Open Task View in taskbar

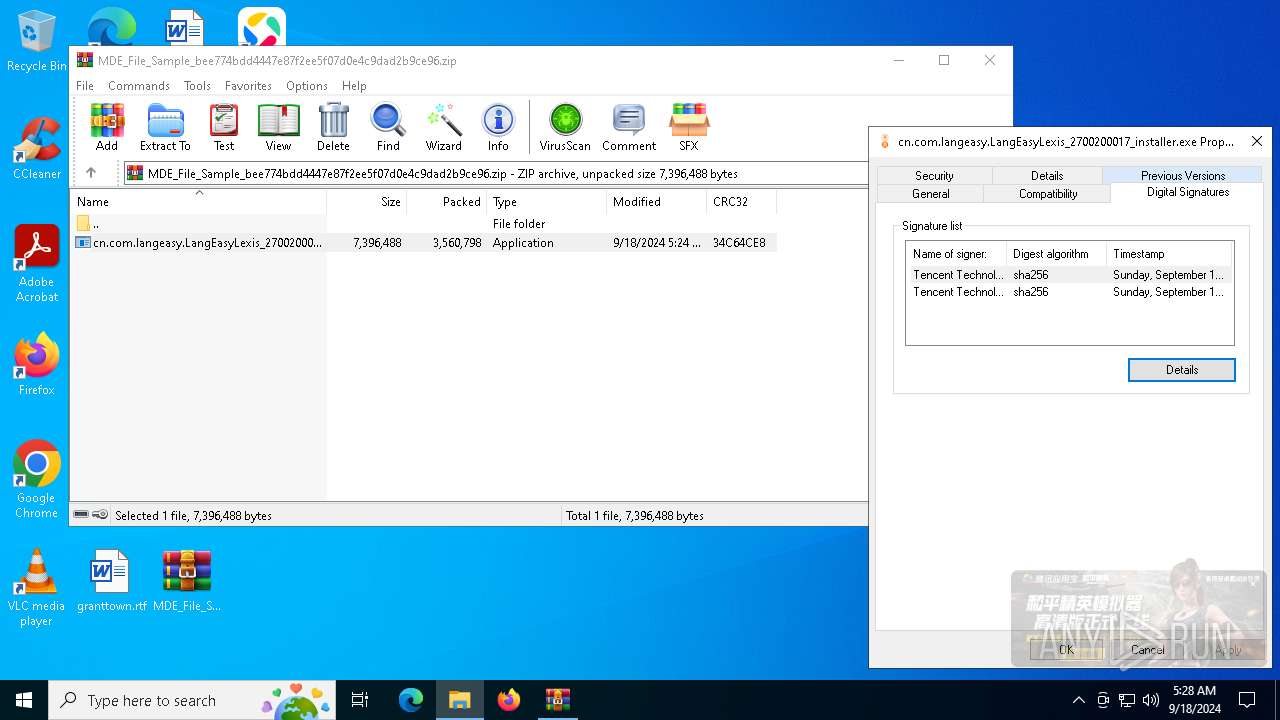click(x=360, y=700)
